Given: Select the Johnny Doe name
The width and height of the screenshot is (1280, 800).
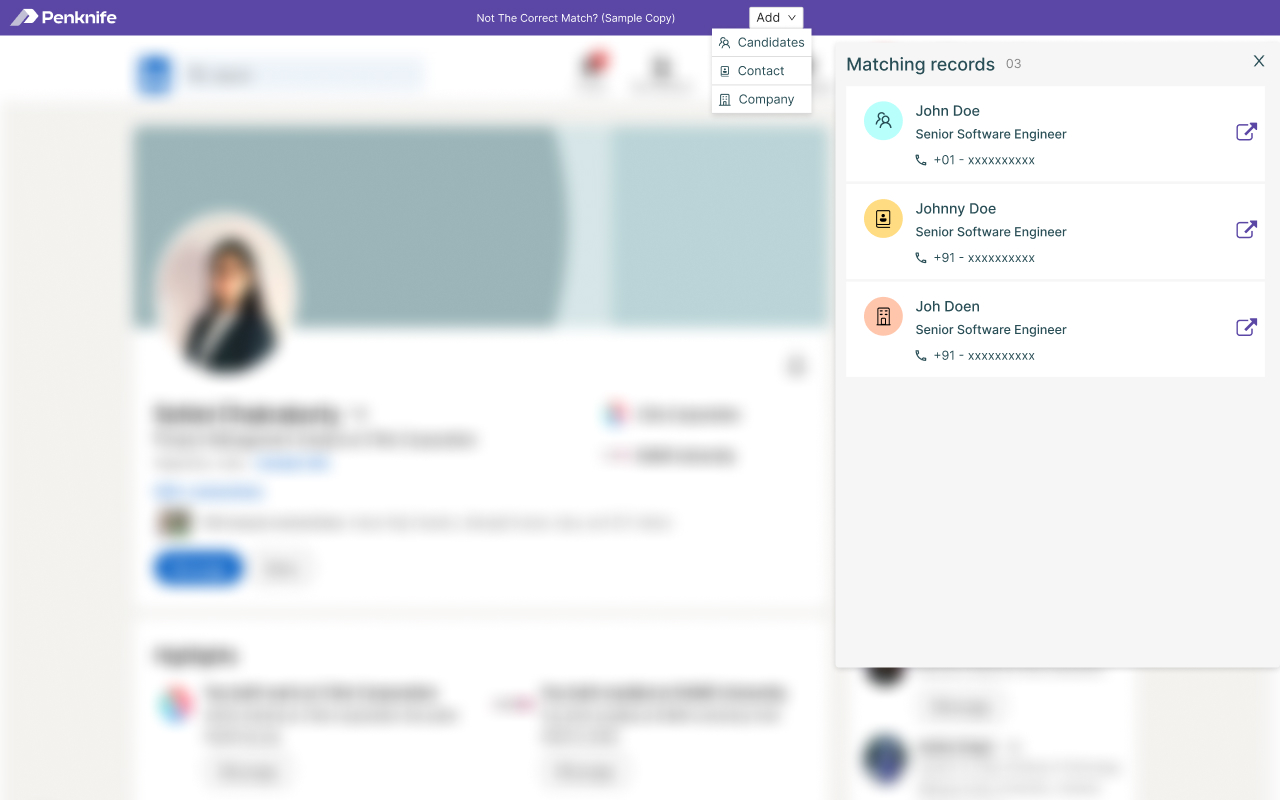Looking at the screenshot, I should click(x=956, y=209).
